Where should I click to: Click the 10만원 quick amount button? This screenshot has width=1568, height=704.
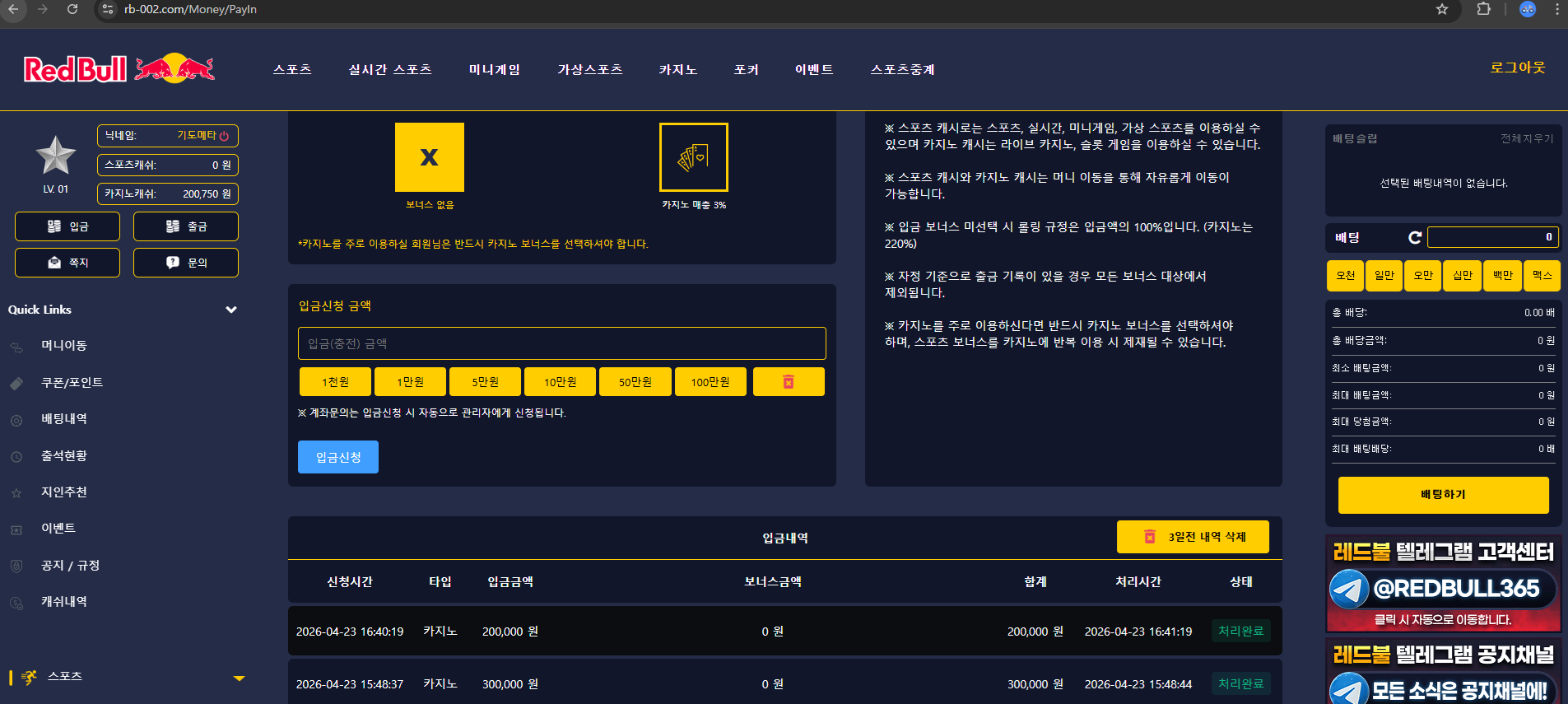tap(561, 382)
